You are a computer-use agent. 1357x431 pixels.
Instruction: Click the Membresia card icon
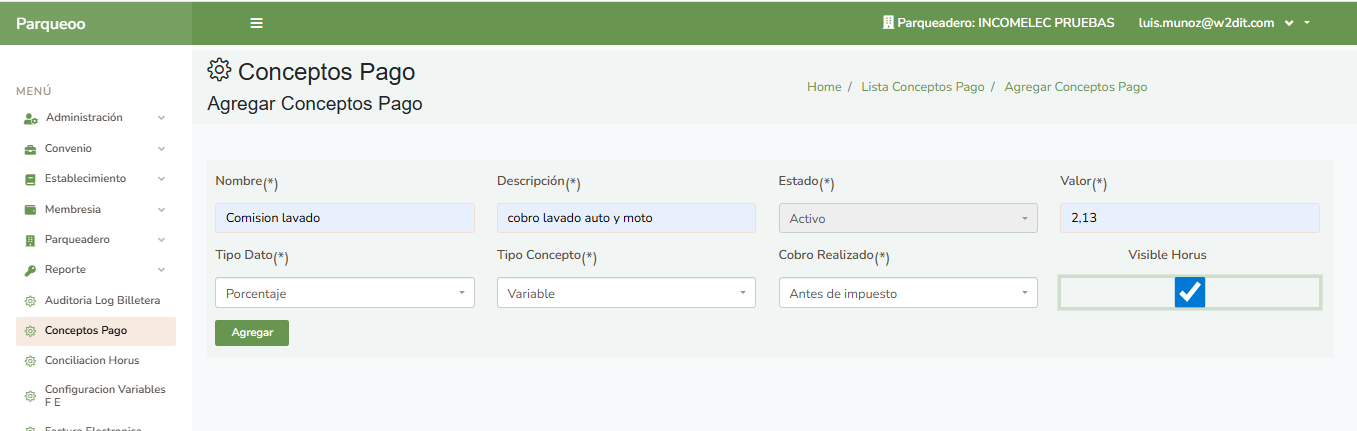point(30,210)
